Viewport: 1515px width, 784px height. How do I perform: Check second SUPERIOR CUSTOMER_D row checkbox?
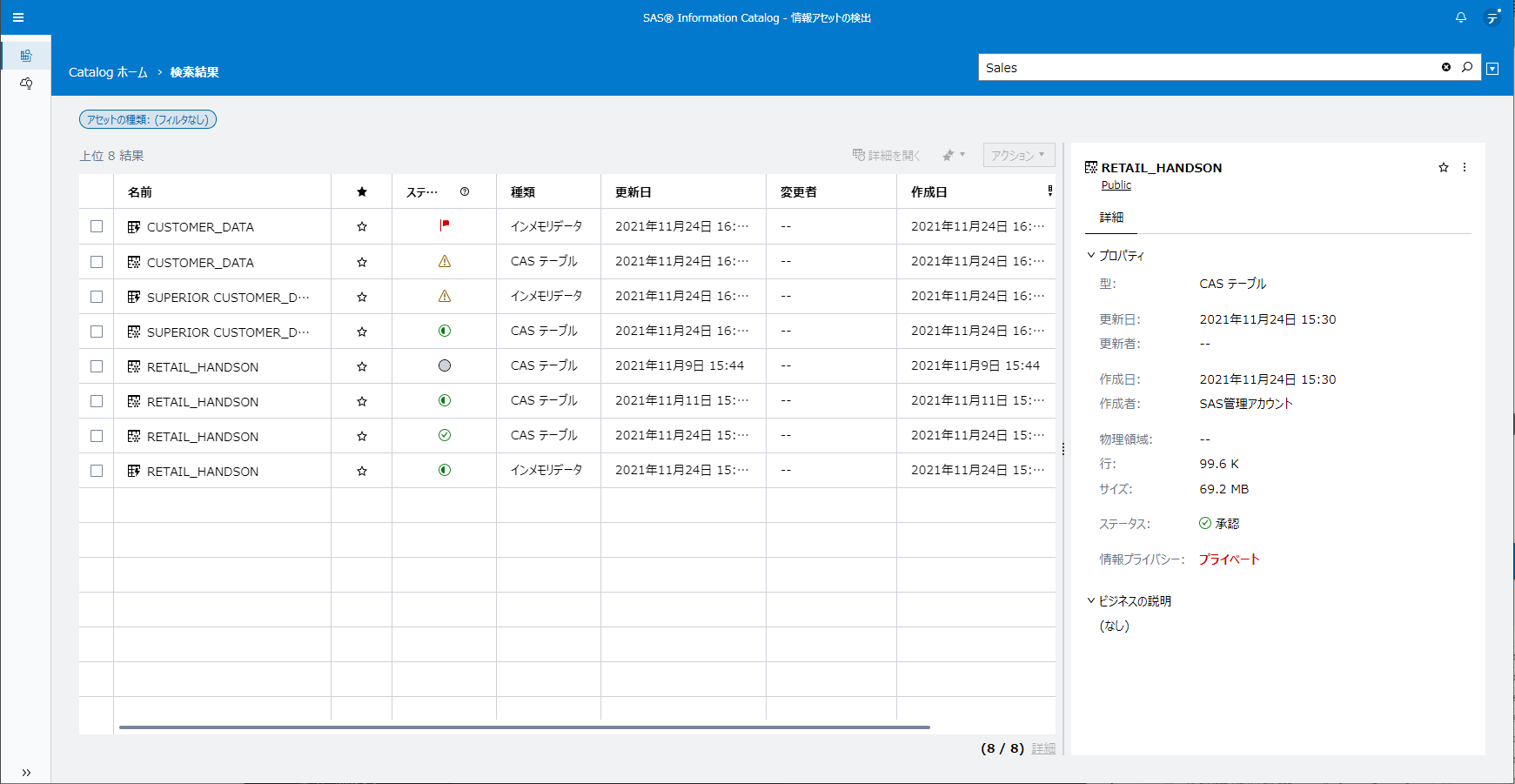(97, 332)
